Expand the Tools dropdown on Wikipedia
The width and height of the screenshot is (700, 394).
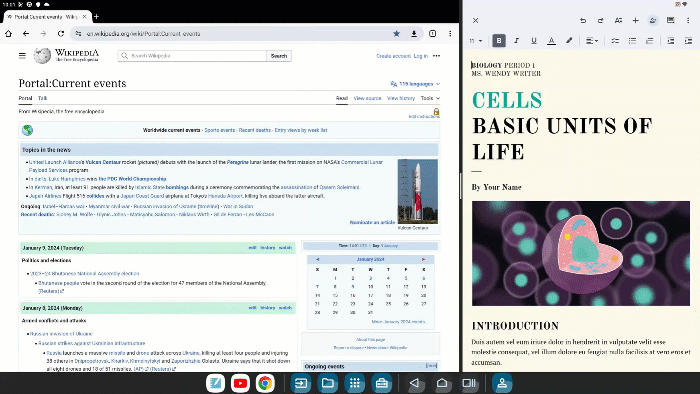[x=430, y=98]
